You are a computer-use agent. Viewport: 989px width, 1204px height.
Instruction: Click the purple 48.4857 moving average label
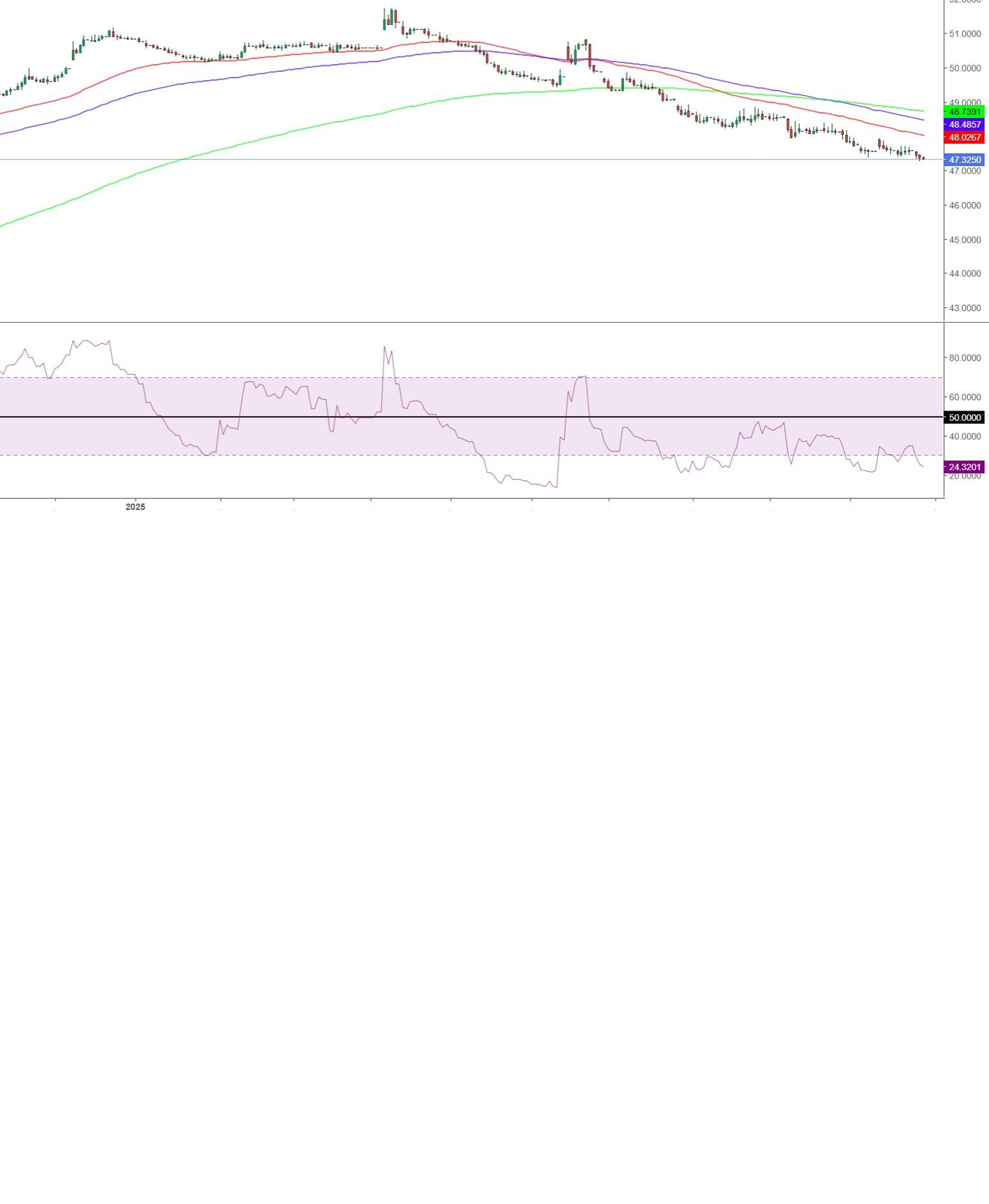click(x=964, y=124)
